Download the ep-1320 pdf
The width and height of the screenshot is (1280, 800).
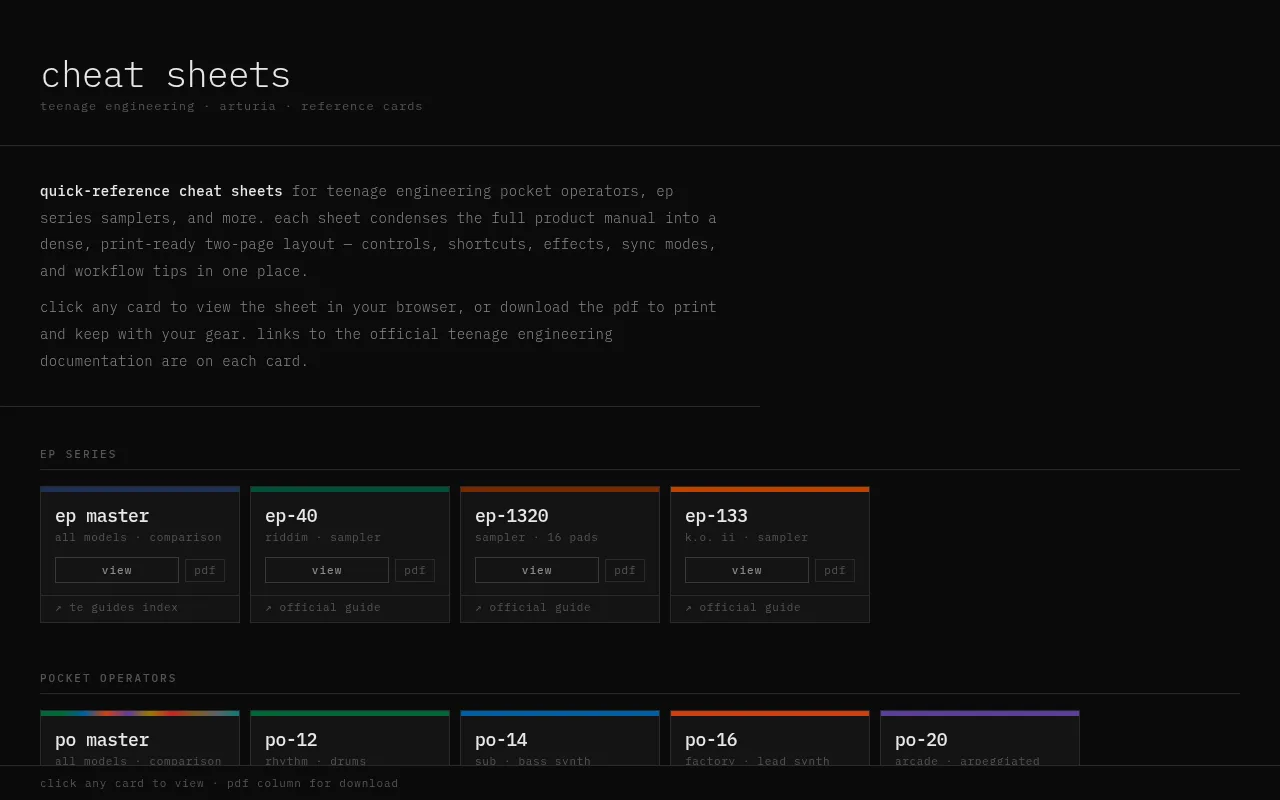(625, 570)
